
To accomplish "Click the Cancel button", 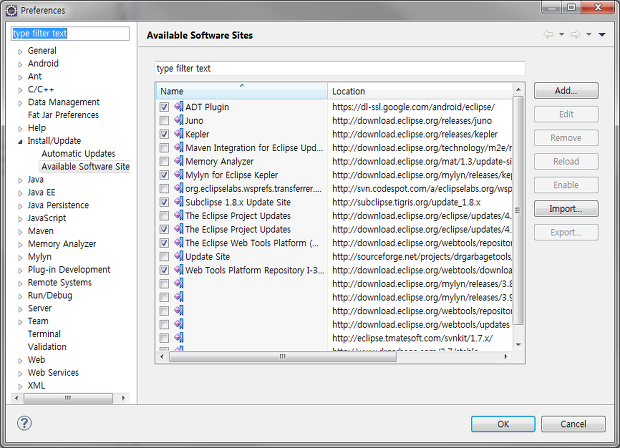I will (x=573, y=424).
